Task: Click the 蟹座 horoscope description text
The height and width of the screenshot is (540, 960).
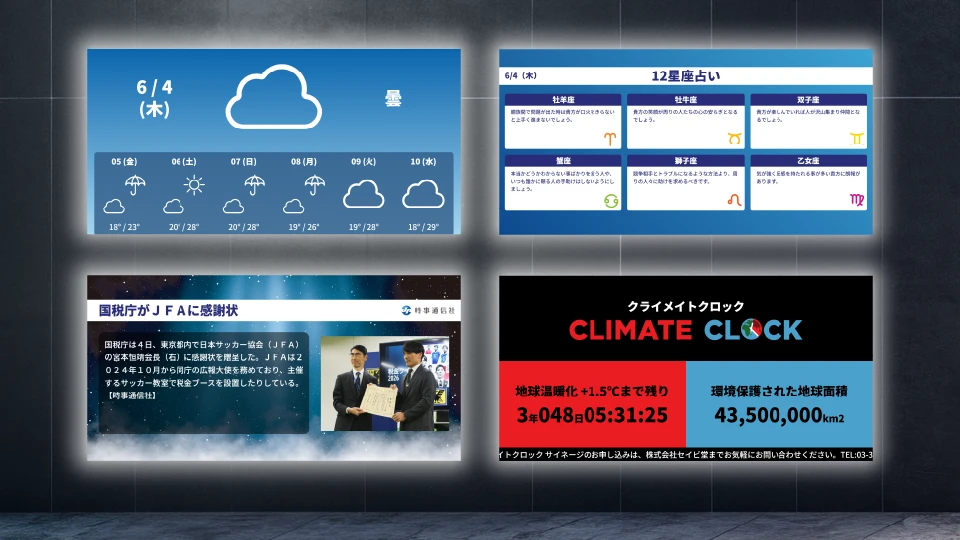Action: (563, 181)
